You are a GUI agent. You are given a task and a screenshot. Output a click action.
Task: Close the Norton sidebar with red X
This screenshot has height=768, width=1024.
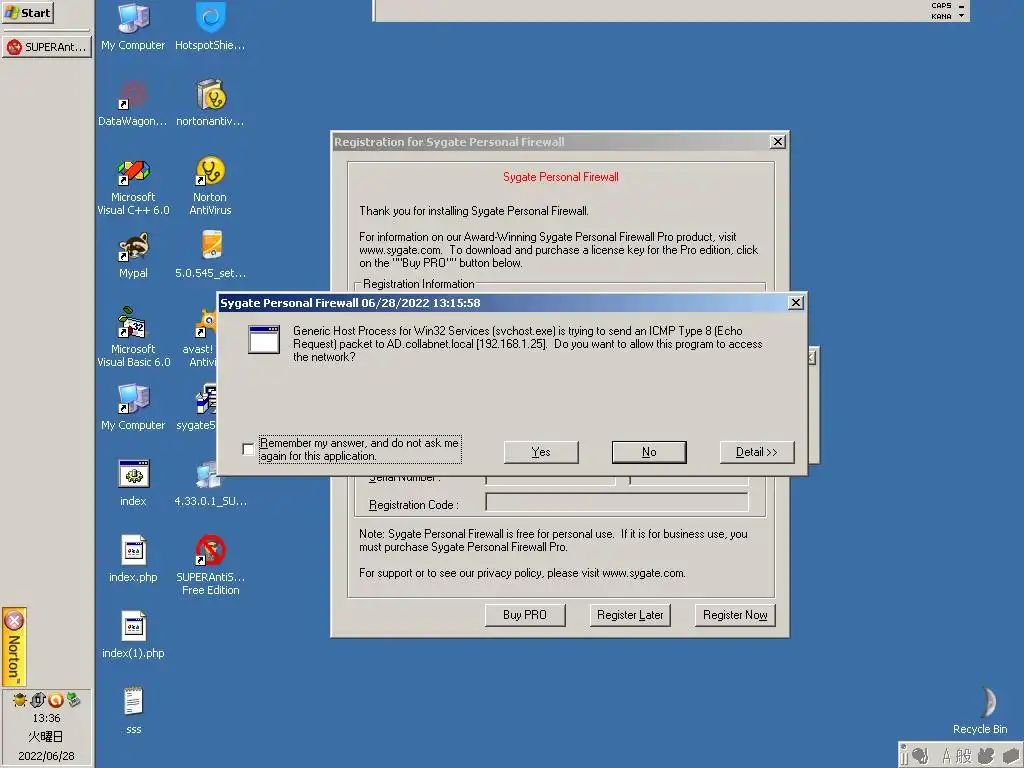click(x=14, y=620)
